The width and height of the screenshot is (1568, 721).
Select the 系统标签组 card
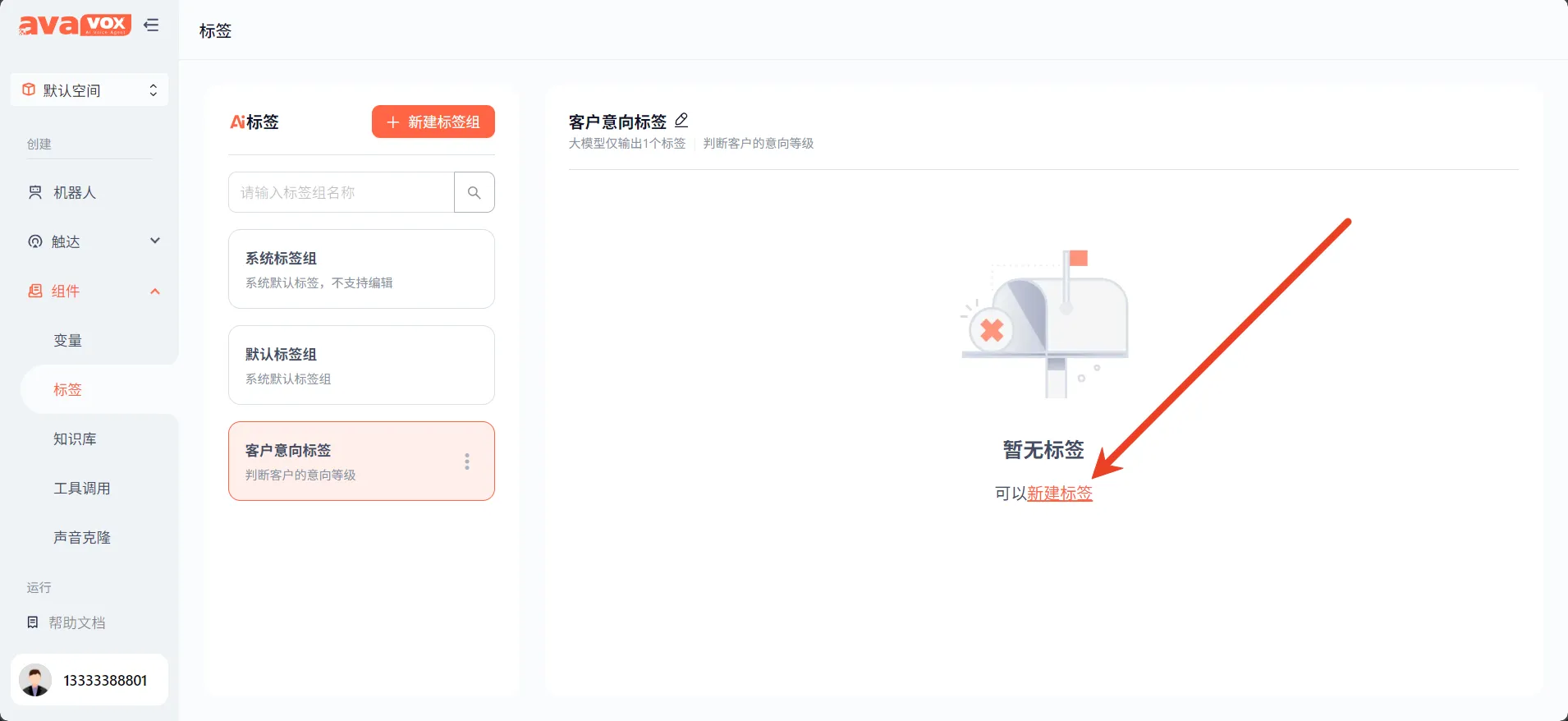361,269
